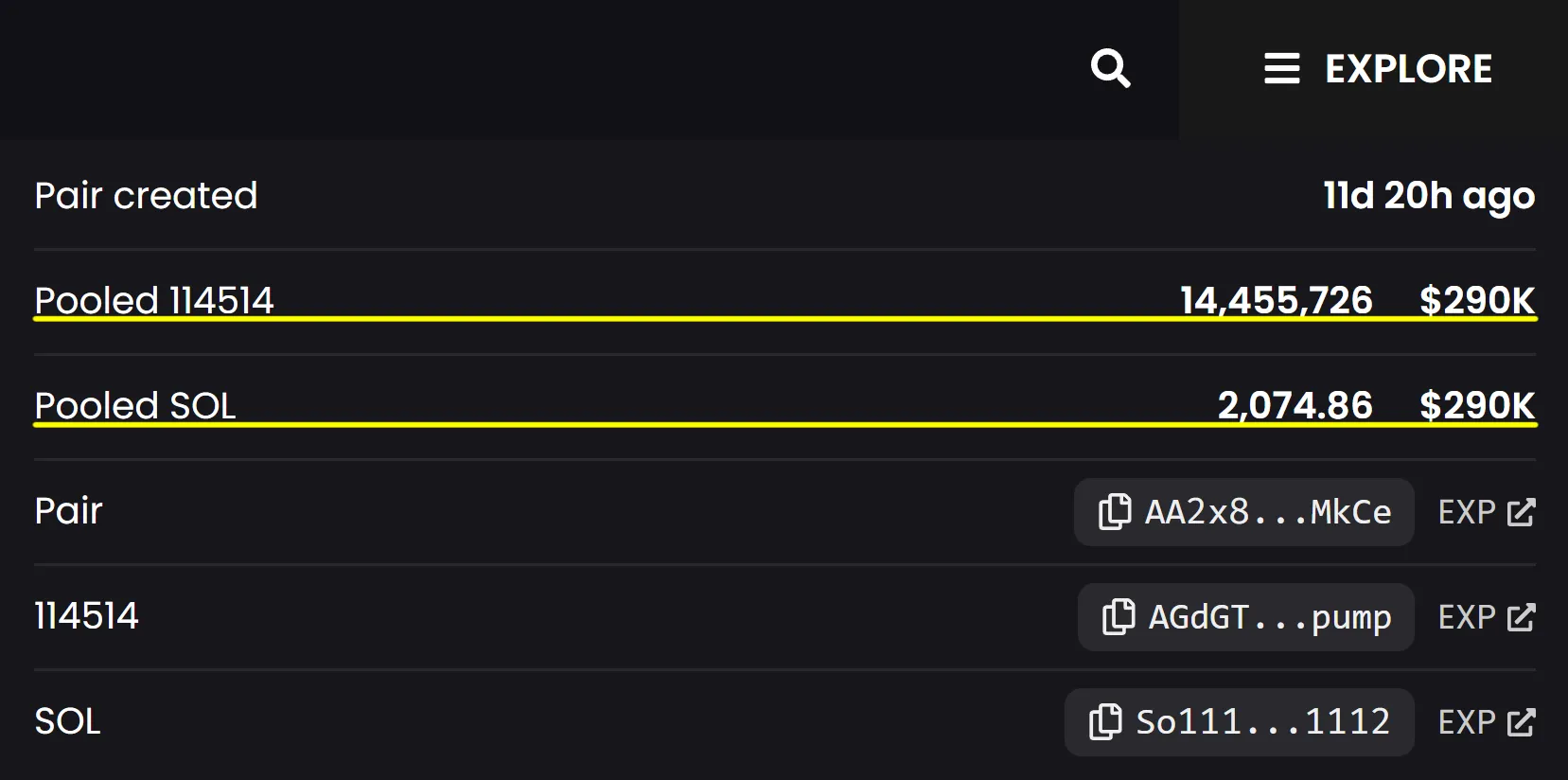This screenshot has height=780, width=1568.
Task: Copy the AA2x8...MkCe pair address text
Action: tap(1268, 512)
